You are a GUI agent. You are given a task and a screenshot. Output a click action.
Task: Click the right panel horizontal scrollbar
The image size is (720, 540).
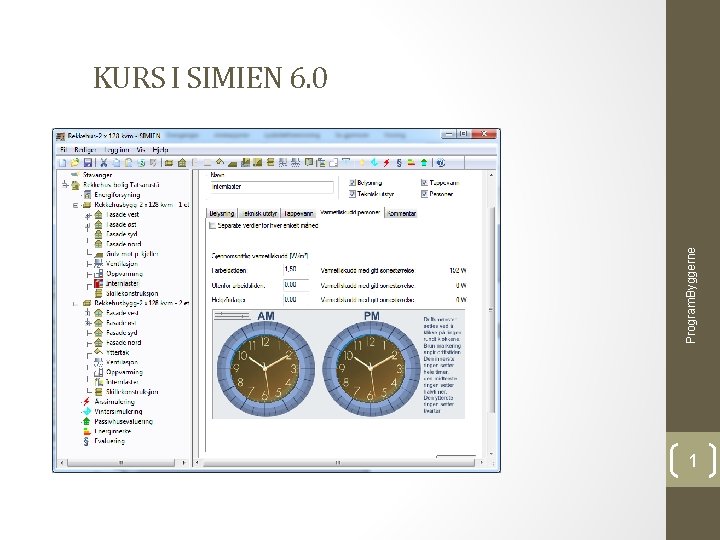point(339,462)
